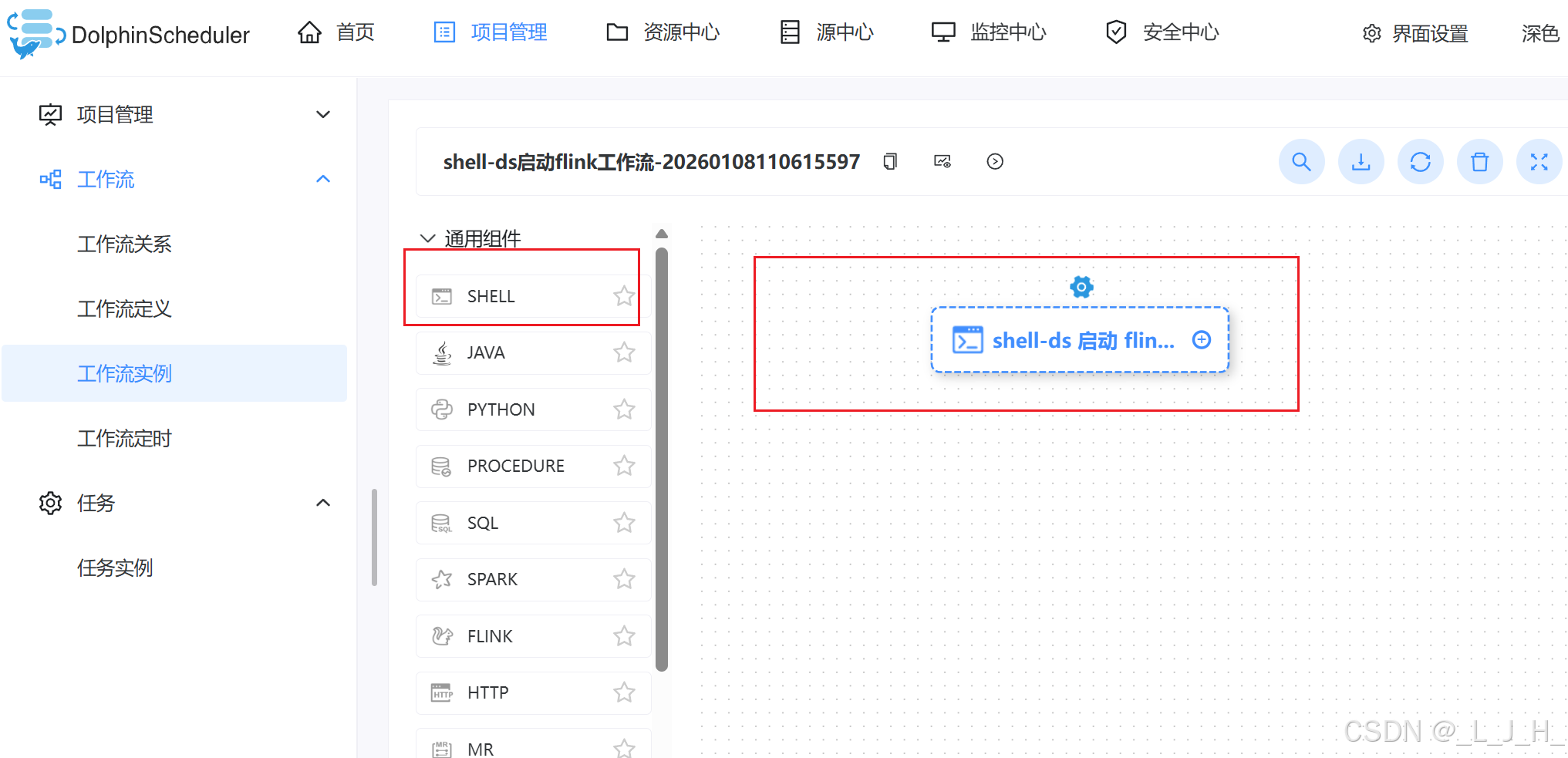The image size is (1568, 758).
Task: Favorite the JAVA component star
Action: [x=624, y=353]
